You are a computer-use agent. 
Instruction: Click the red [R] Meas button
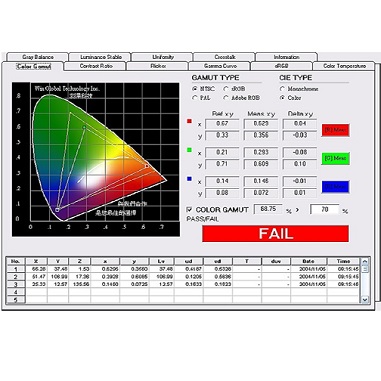[x=335, y=130]
